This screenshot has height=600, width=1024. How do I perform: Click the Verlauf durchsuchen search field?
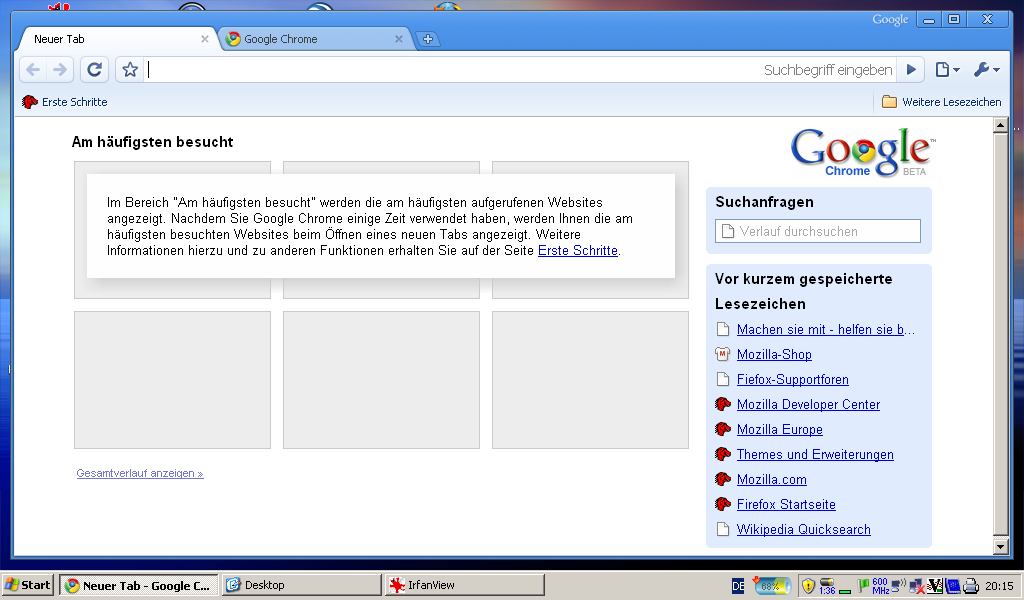pos(818,231)
